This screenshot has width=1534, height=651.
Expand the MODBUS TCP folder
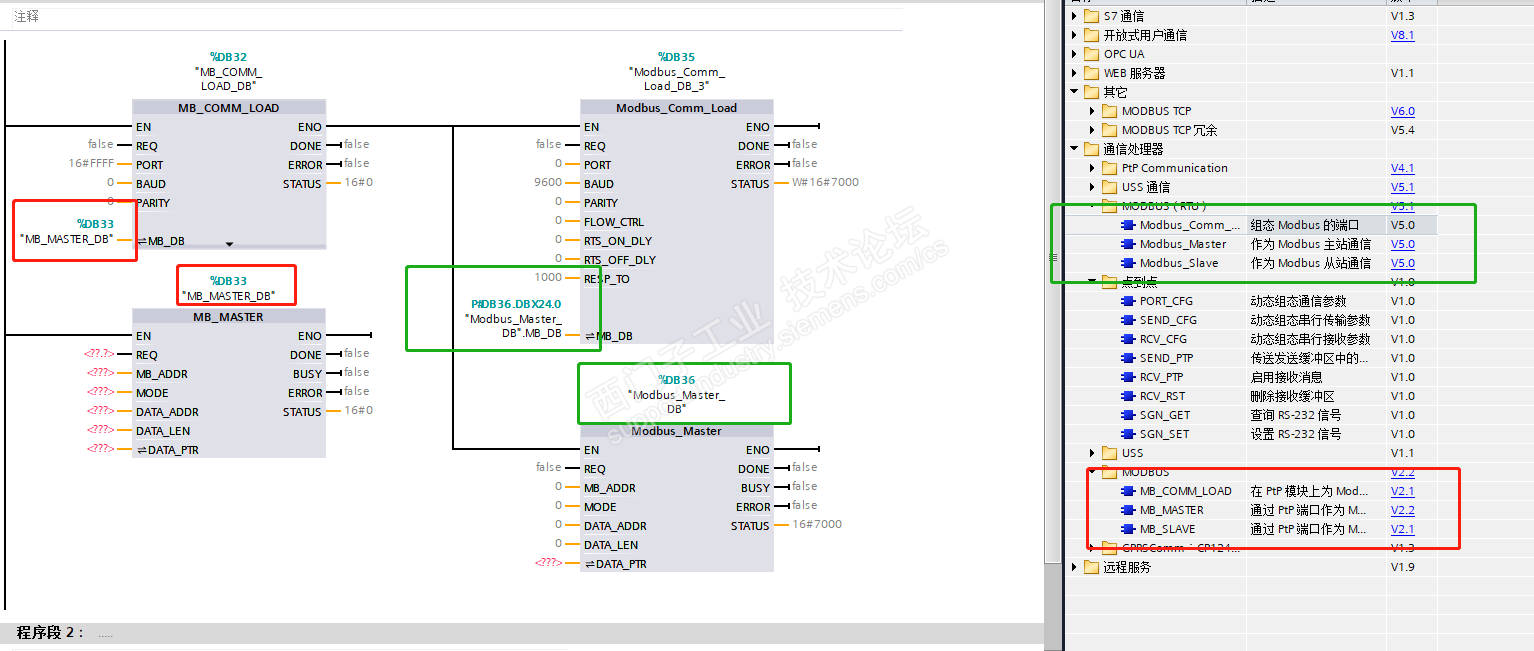click(1093, 111)
